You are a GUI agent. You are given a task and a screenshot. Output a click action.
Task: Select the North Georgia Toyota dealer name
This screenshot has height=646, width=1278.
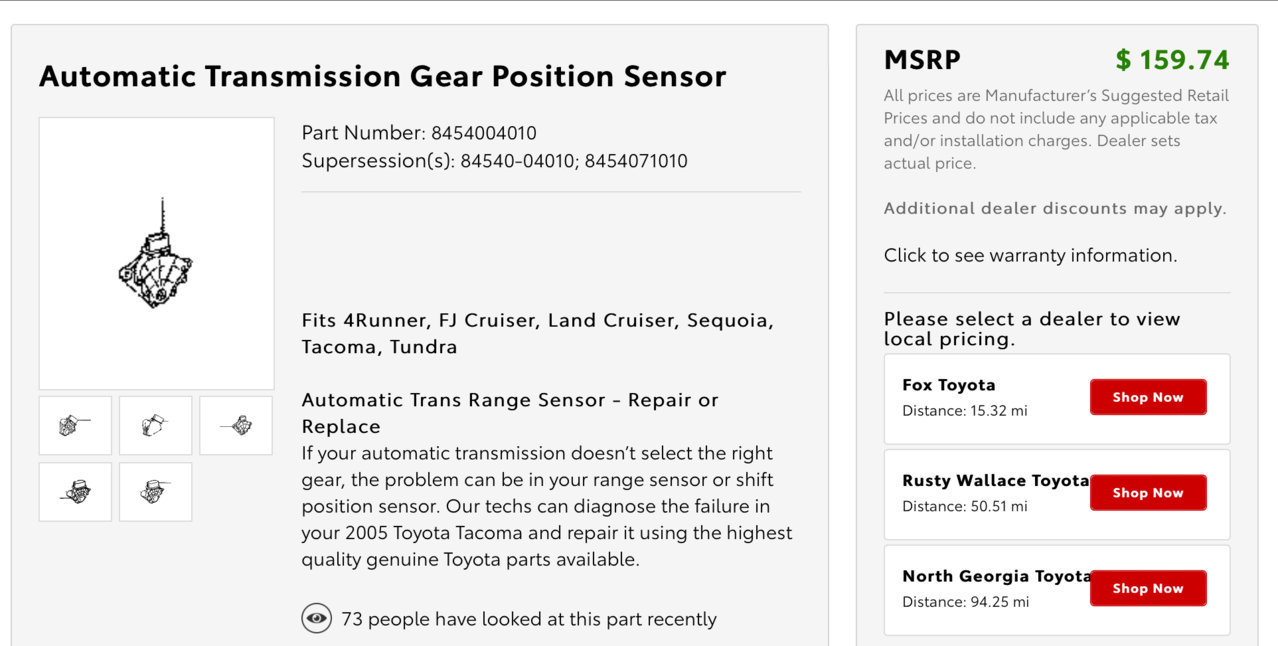(x=996, y=576)
